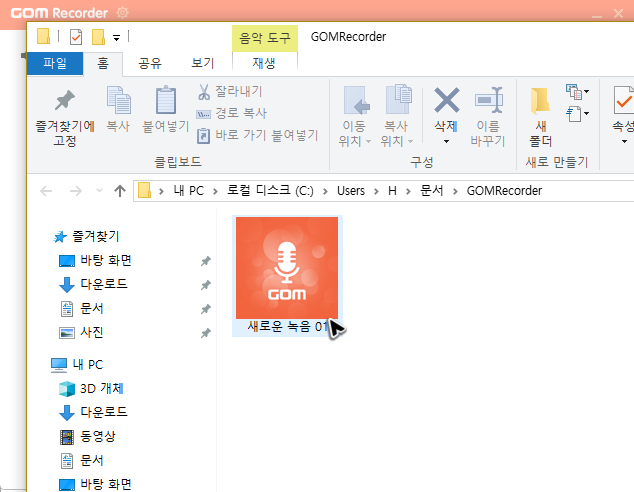
Task: Open the 재생 play tab
Action: click(264, 63)
